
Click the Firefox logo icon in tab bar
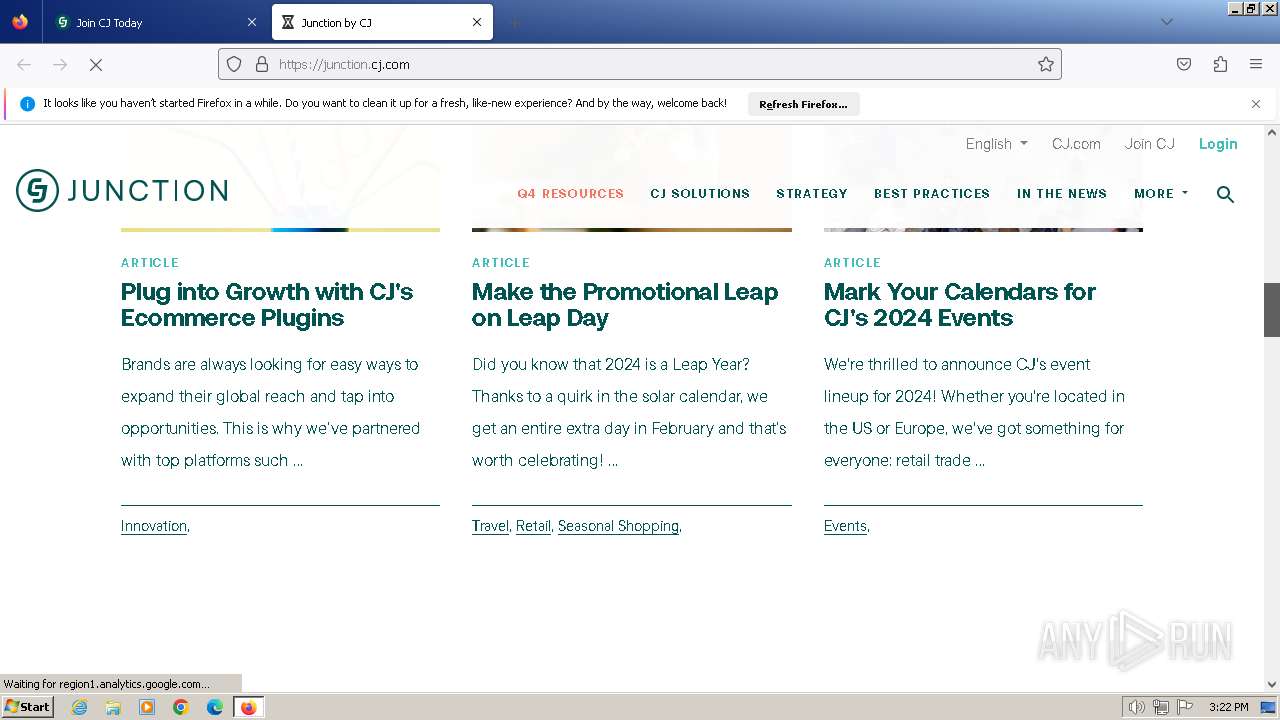pyautogui.click(x=20, y=21)
